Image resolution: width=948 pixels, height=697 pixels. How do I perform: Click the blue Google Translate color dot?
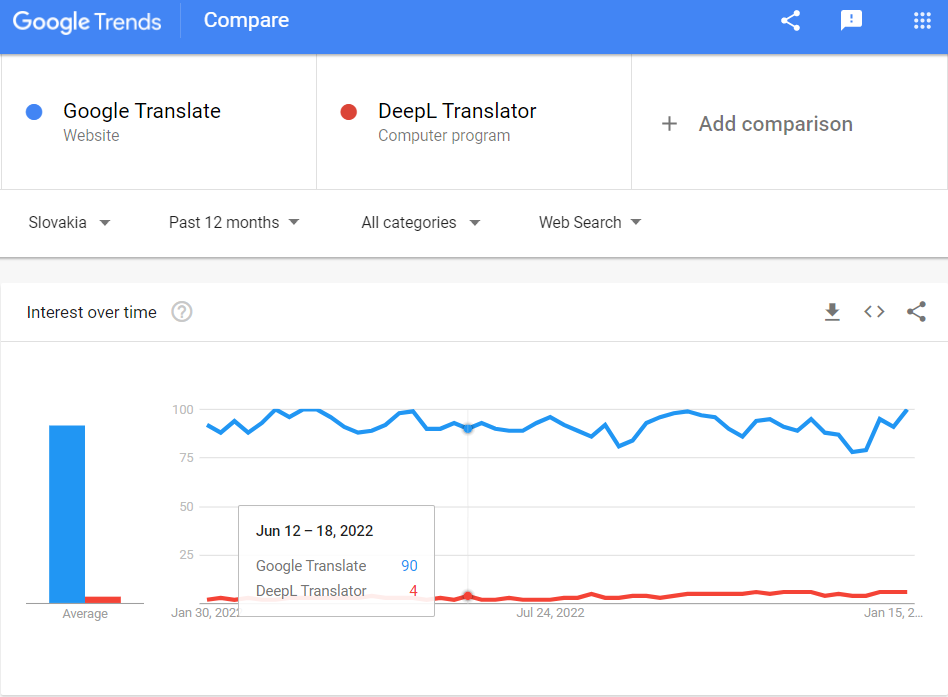[x=34, y=112]
